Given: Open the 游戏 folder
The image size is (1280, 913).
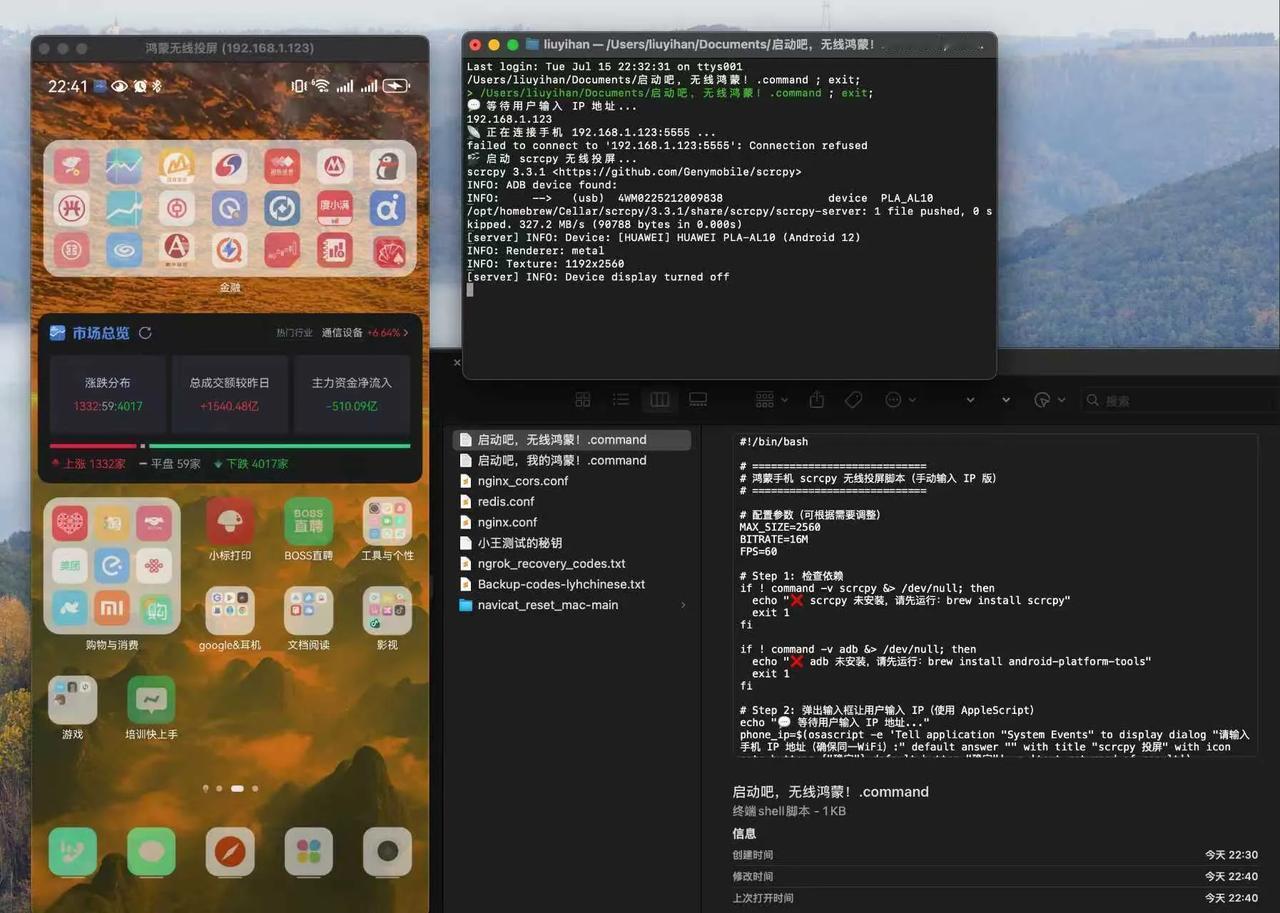Looking at the screenshot, I should pyautogui.click(x=73, y=700).
